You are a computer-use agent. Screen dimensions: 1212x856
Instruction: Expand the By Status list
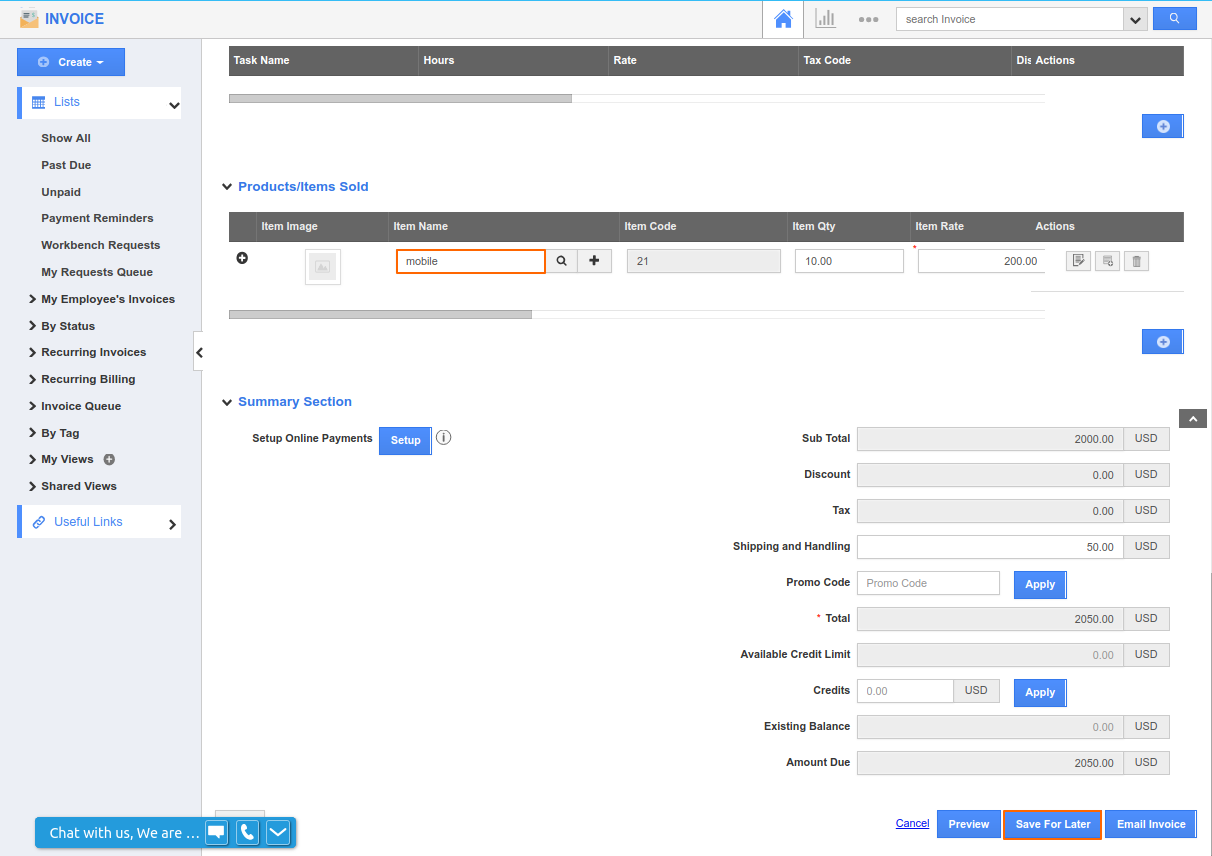pos(67,326)
